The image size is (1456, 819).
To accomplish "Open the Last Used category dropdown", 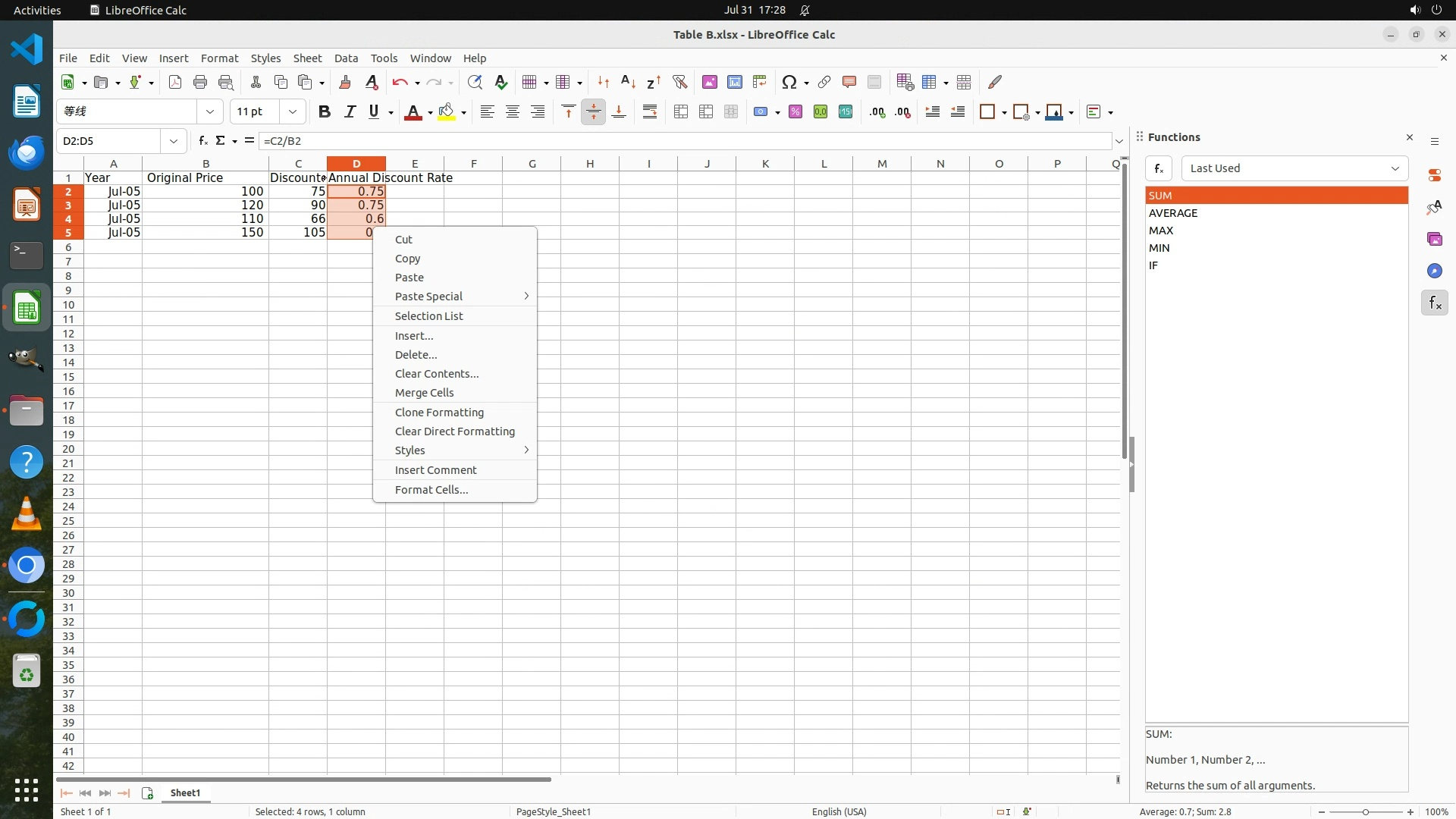I will (1294, 168).
